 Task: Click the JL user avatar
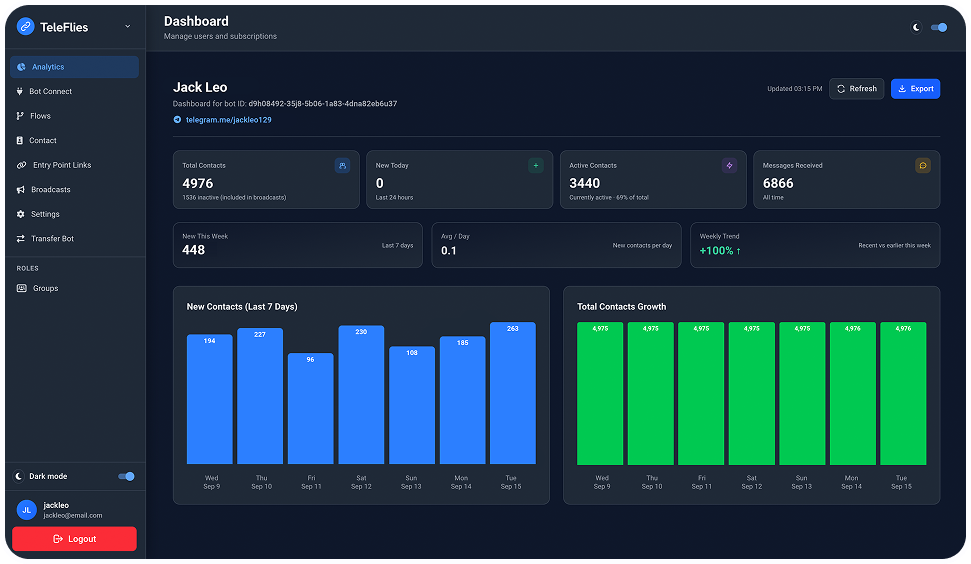pos(27,510)
